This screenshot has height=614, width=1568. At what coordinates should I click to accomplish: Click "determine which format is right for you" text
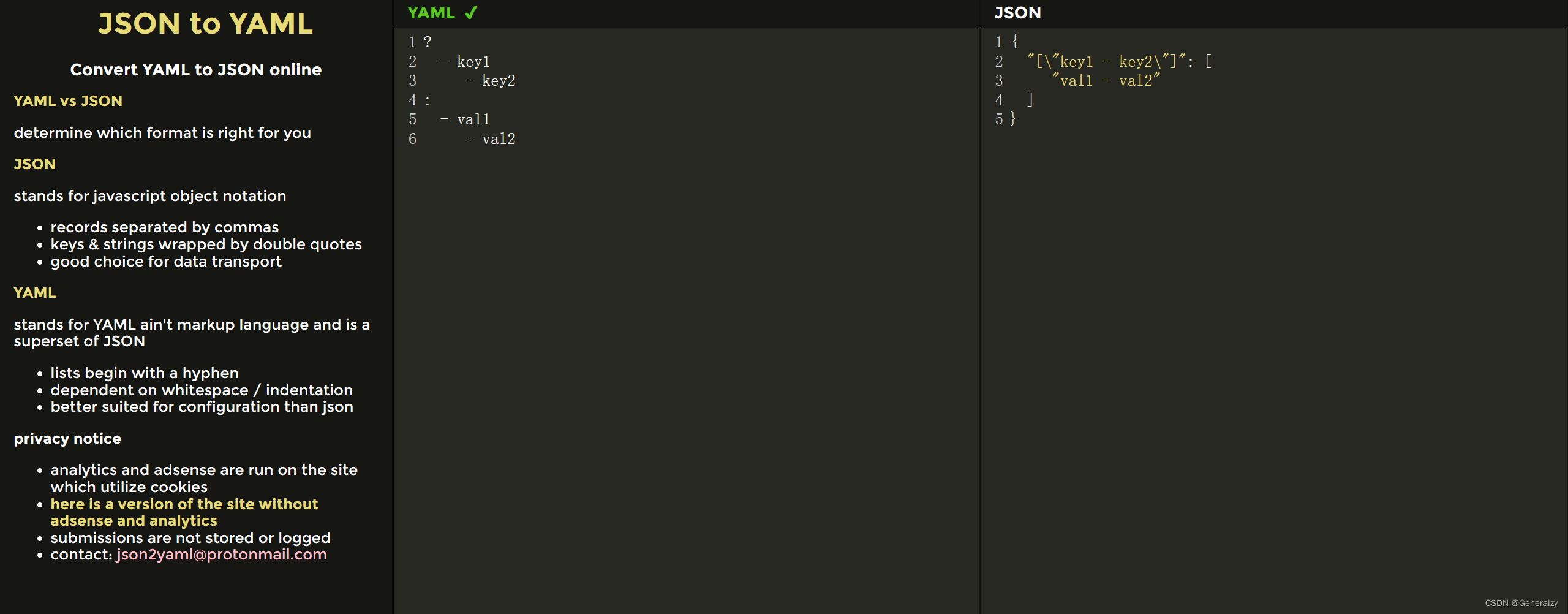[162, 133]
